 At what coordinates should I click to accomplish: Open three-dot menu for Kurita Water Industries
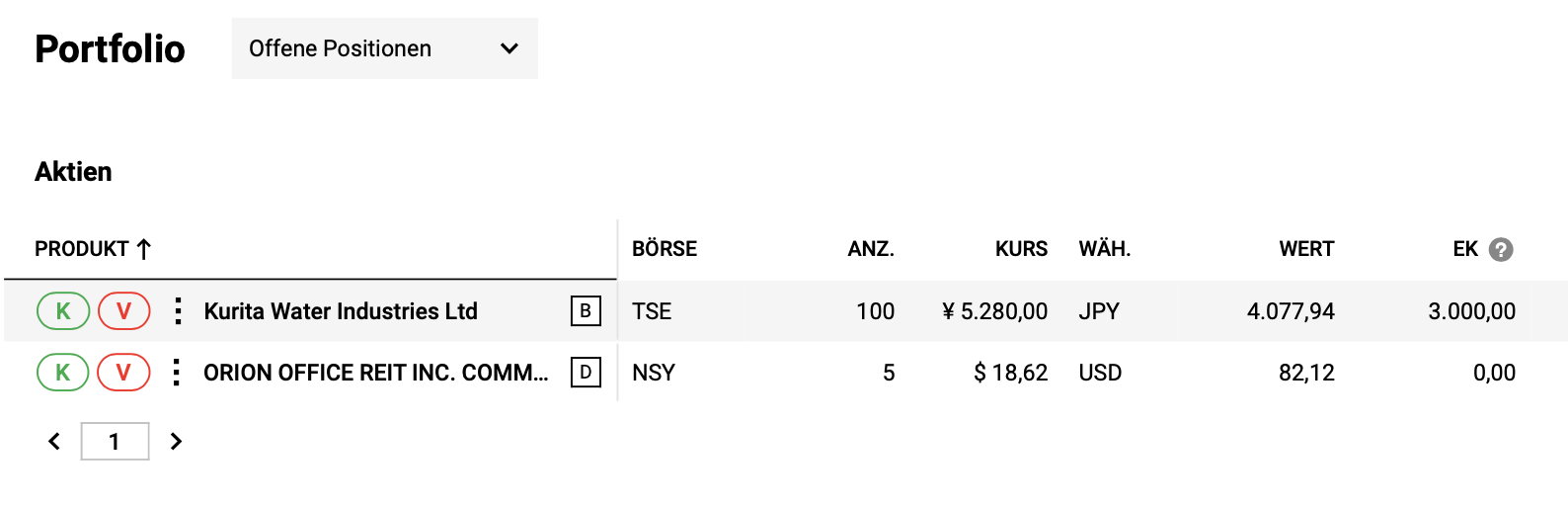(178, 311)
